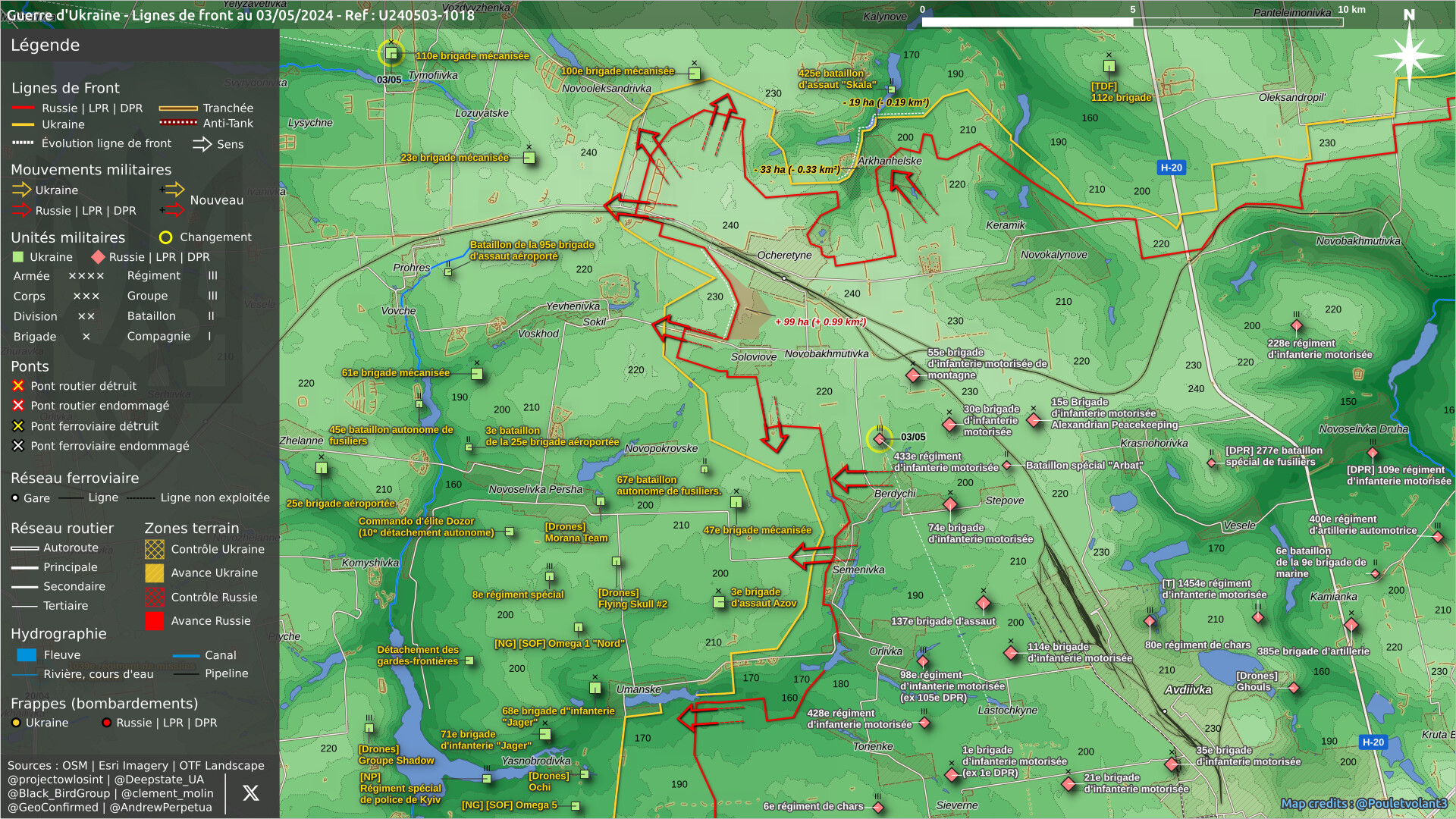Click the 228e régiment red diamond marker
This screenshot has height=819, width=1456.
1297,326
